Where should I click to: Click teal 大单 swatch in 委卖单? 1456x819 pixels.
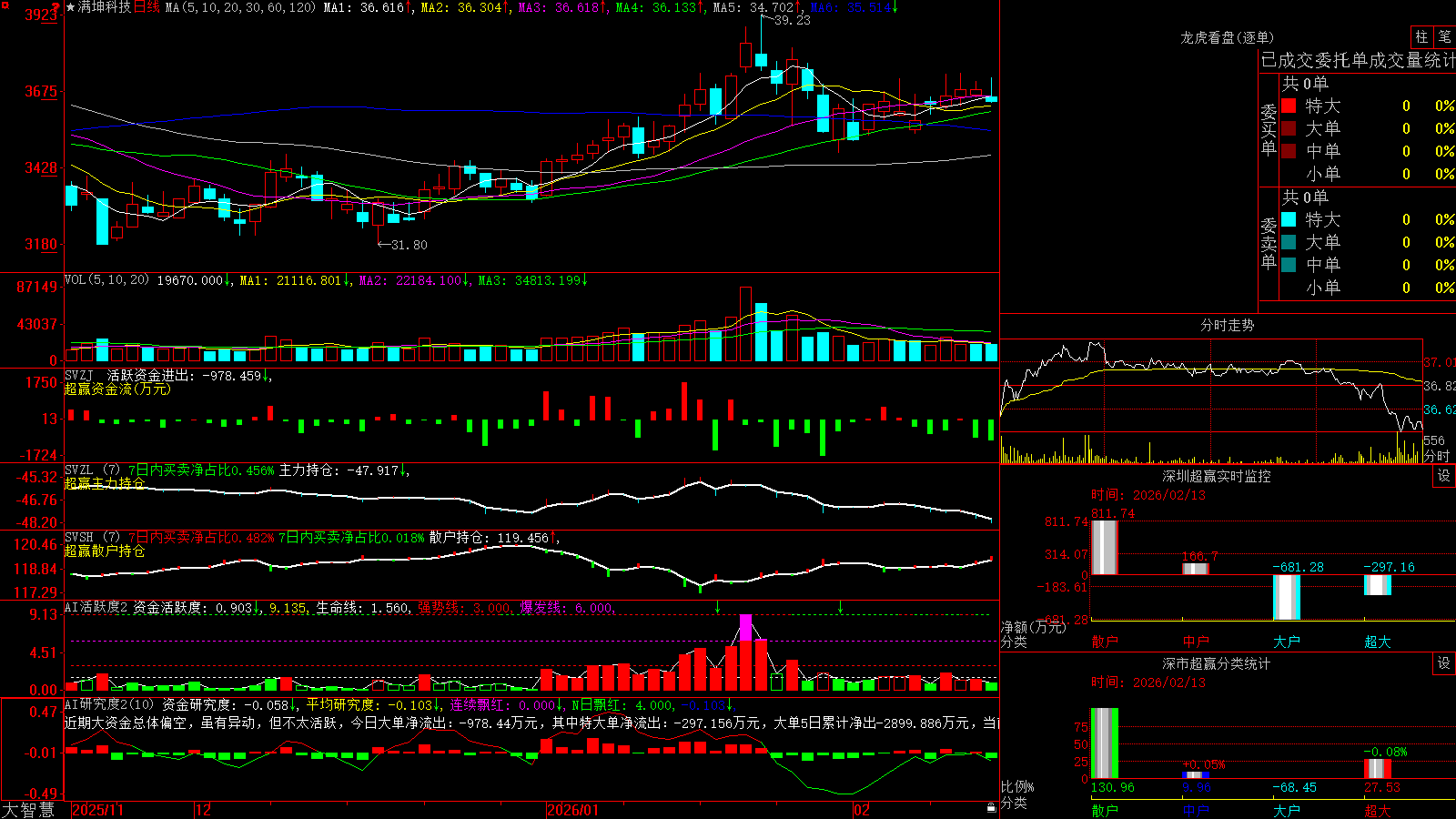tap(1289, 242)
